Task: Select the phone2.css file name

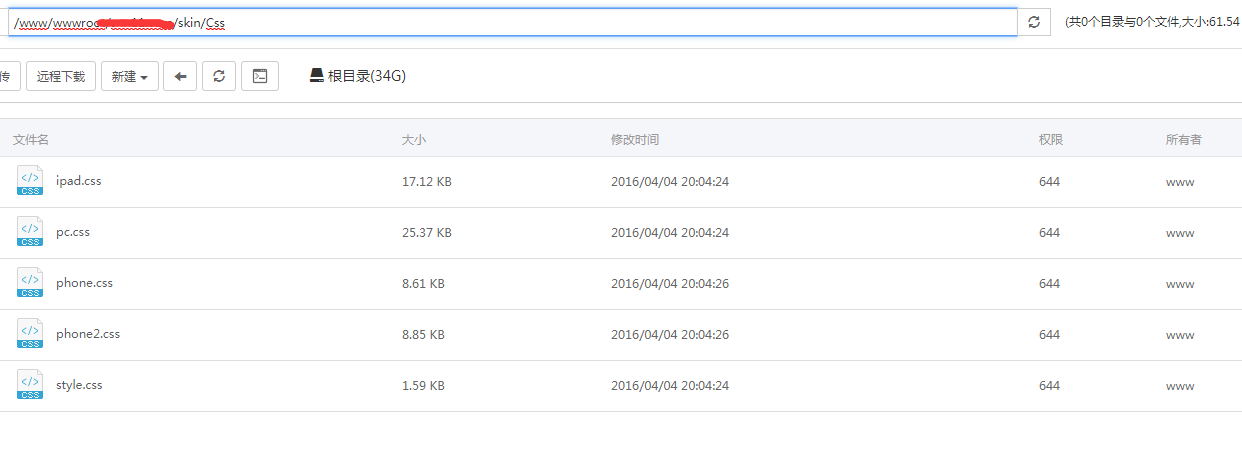Action: tap(88, 334)
